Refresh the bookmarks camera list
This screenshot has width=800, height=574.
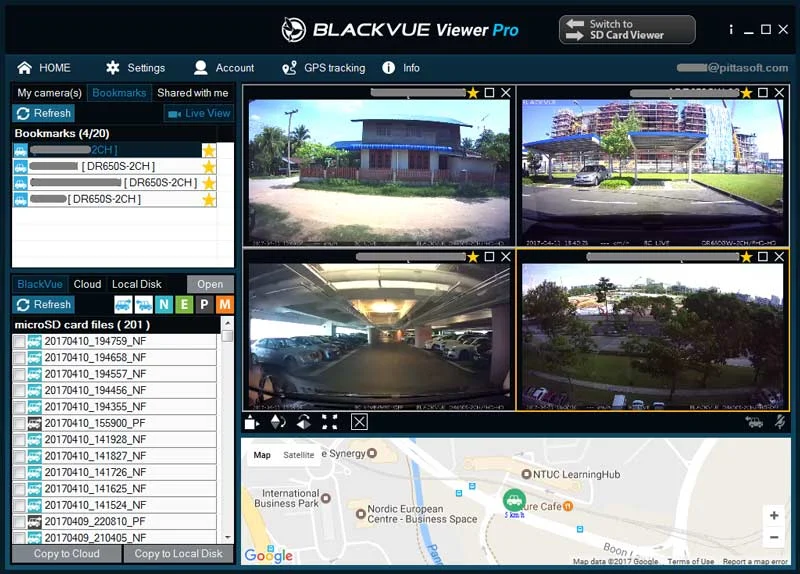44,113
